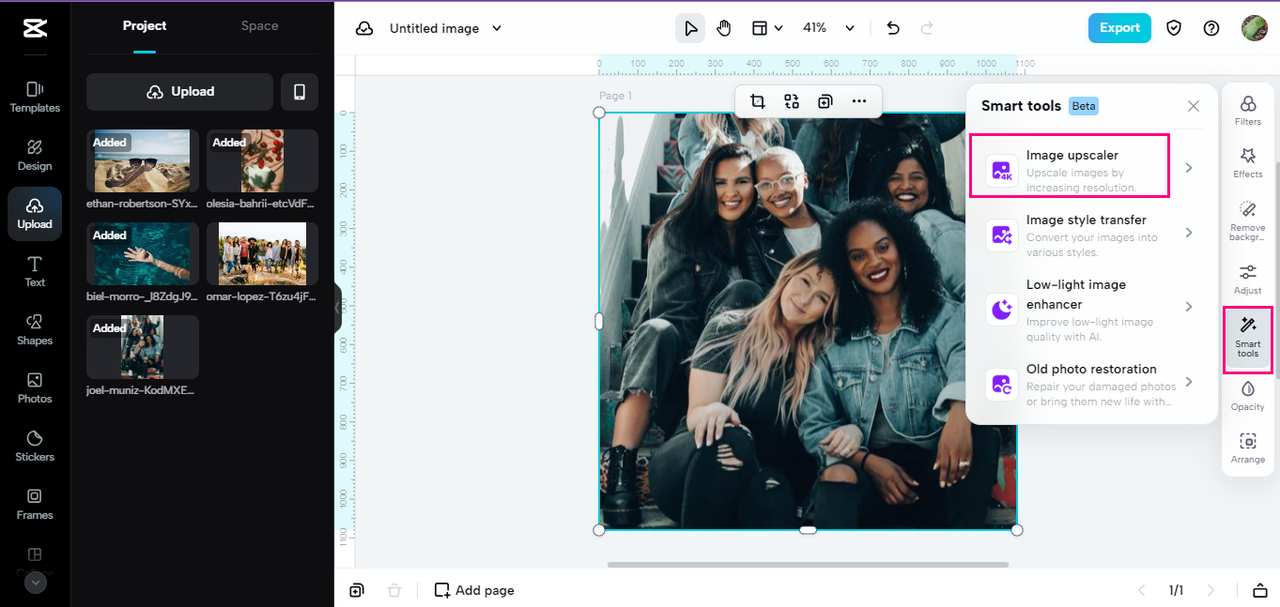Expand Old photo restoration chevron arrow

point(1189,381)
